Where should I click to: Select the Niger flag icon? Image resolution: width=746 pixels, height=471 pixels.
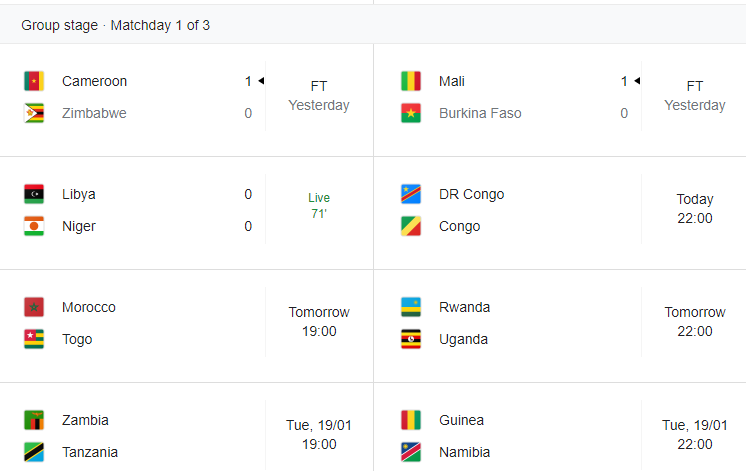[x=34, y=226]
